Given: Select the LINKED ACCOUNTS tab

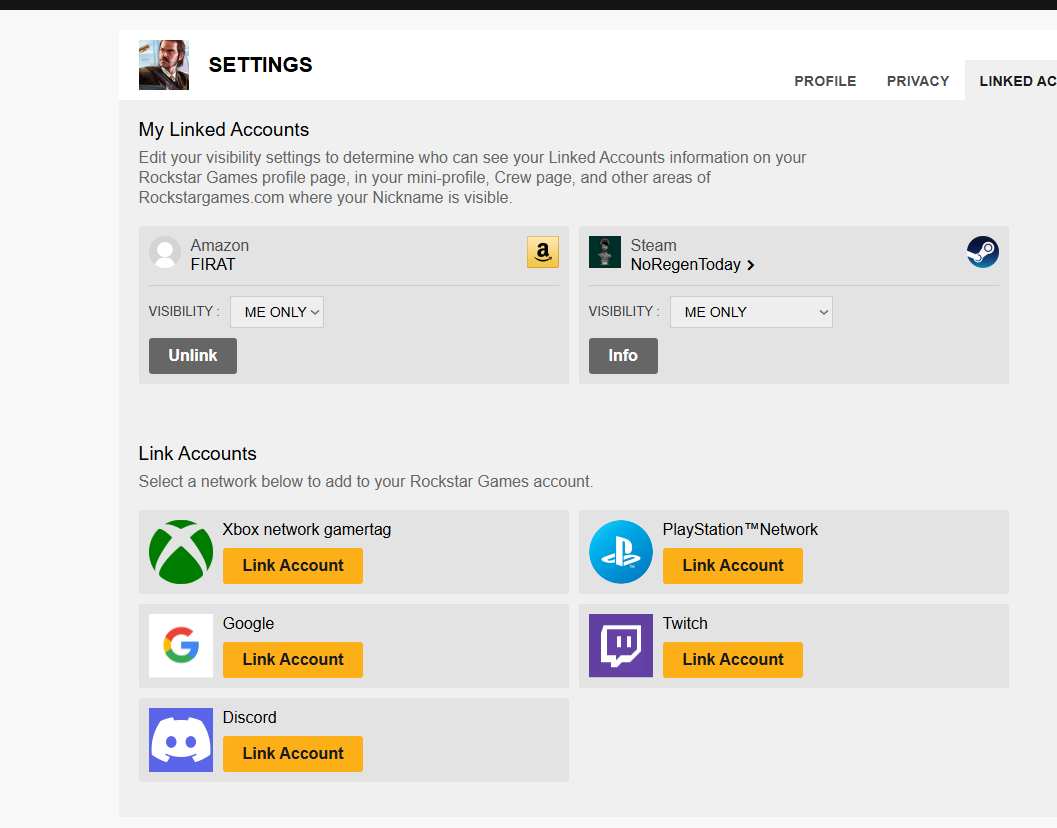Looking at the screenshot, I should click(1011, 81).
